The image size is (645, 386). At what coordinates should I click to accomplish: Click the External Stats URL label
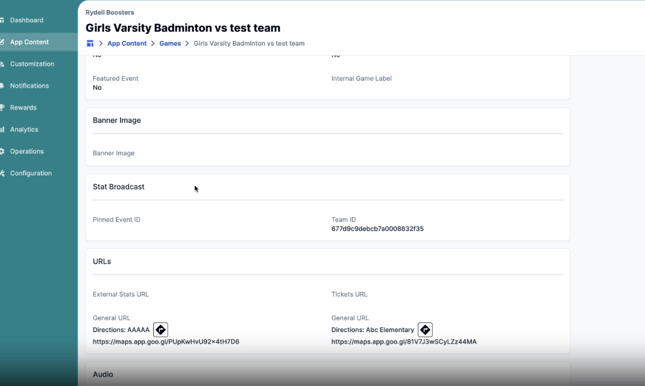coord(121,294)
